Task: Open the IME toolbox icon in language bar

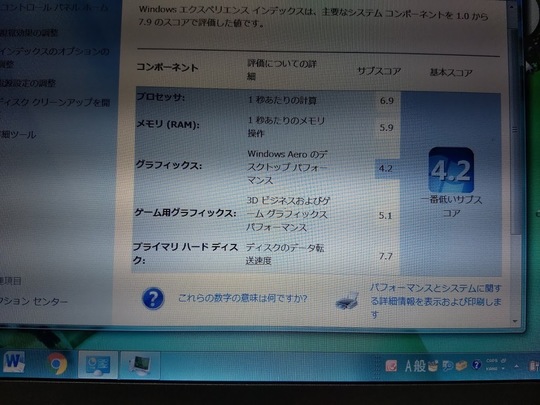Action: coord(461,365)
